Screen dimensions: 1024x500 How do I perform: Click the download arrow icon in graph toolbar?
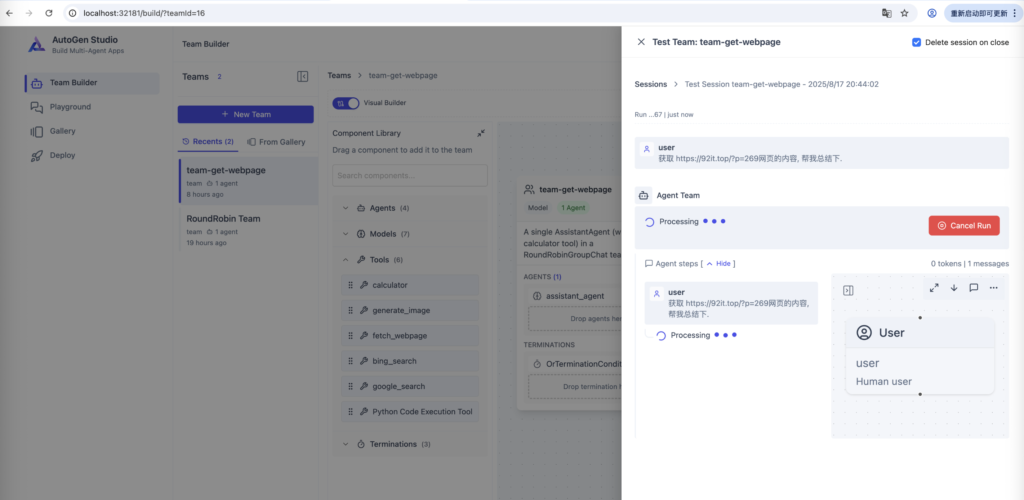953,288
